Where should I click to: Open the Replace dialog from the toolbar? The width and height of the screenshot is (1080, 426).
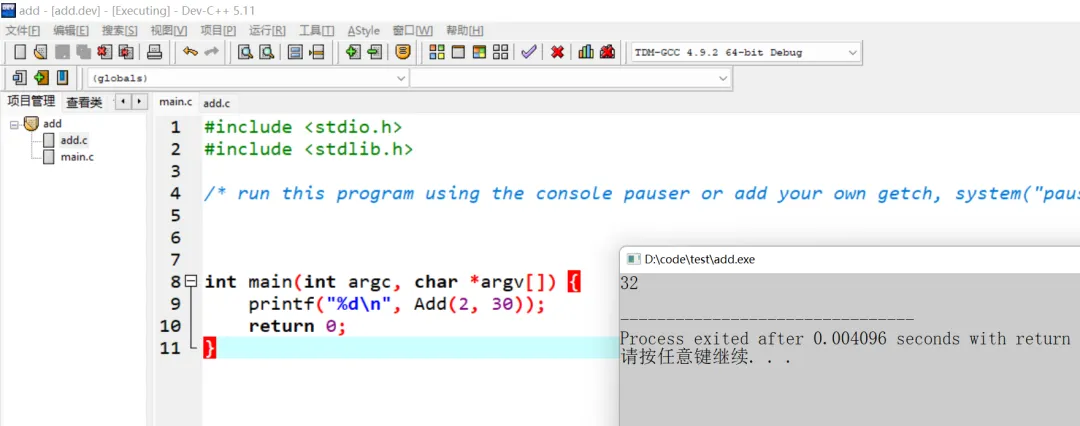266,52
